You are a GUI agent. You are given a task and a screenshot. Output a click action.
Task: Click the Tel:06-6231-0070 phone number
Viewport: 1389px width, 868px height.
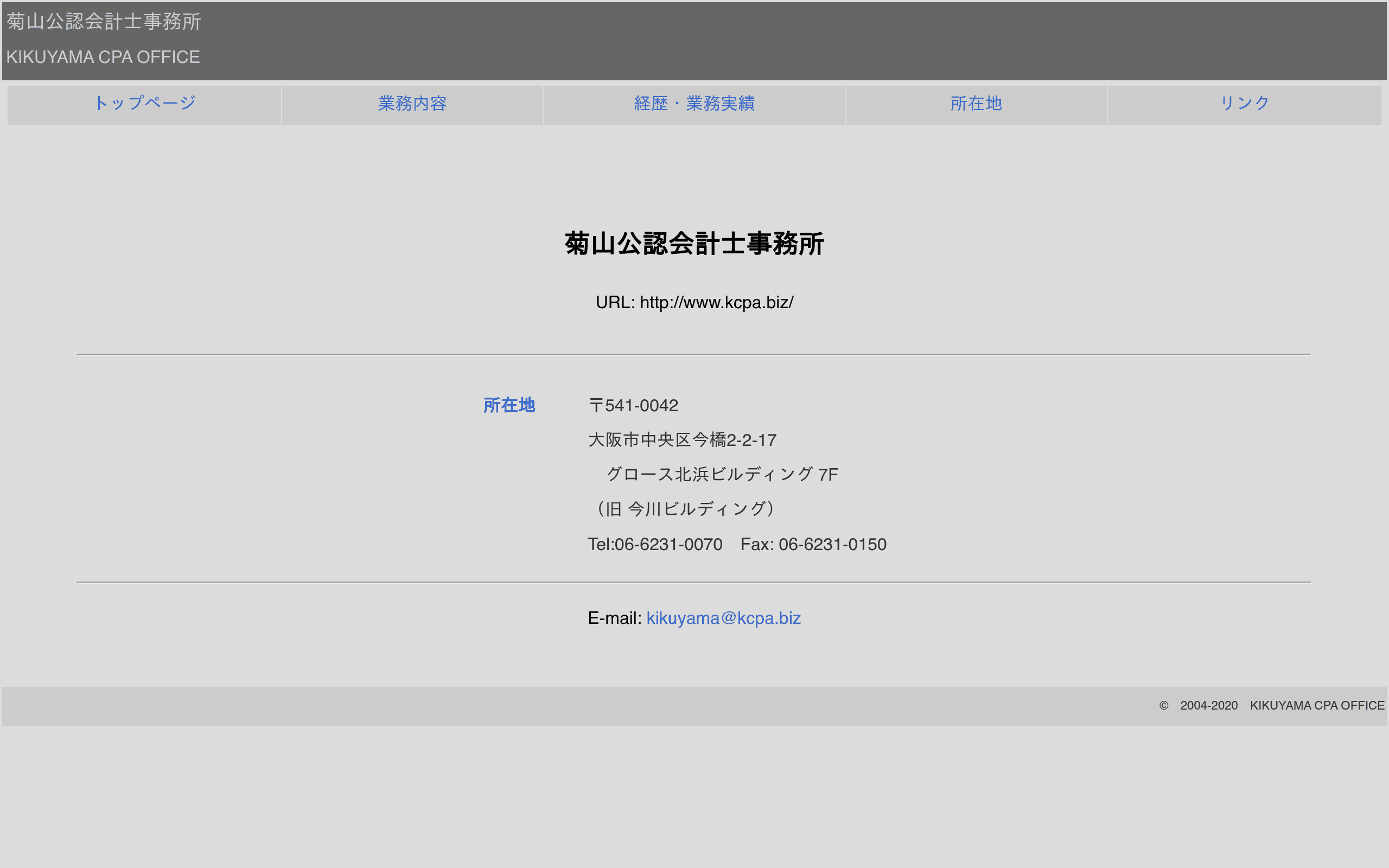[655, 544]
